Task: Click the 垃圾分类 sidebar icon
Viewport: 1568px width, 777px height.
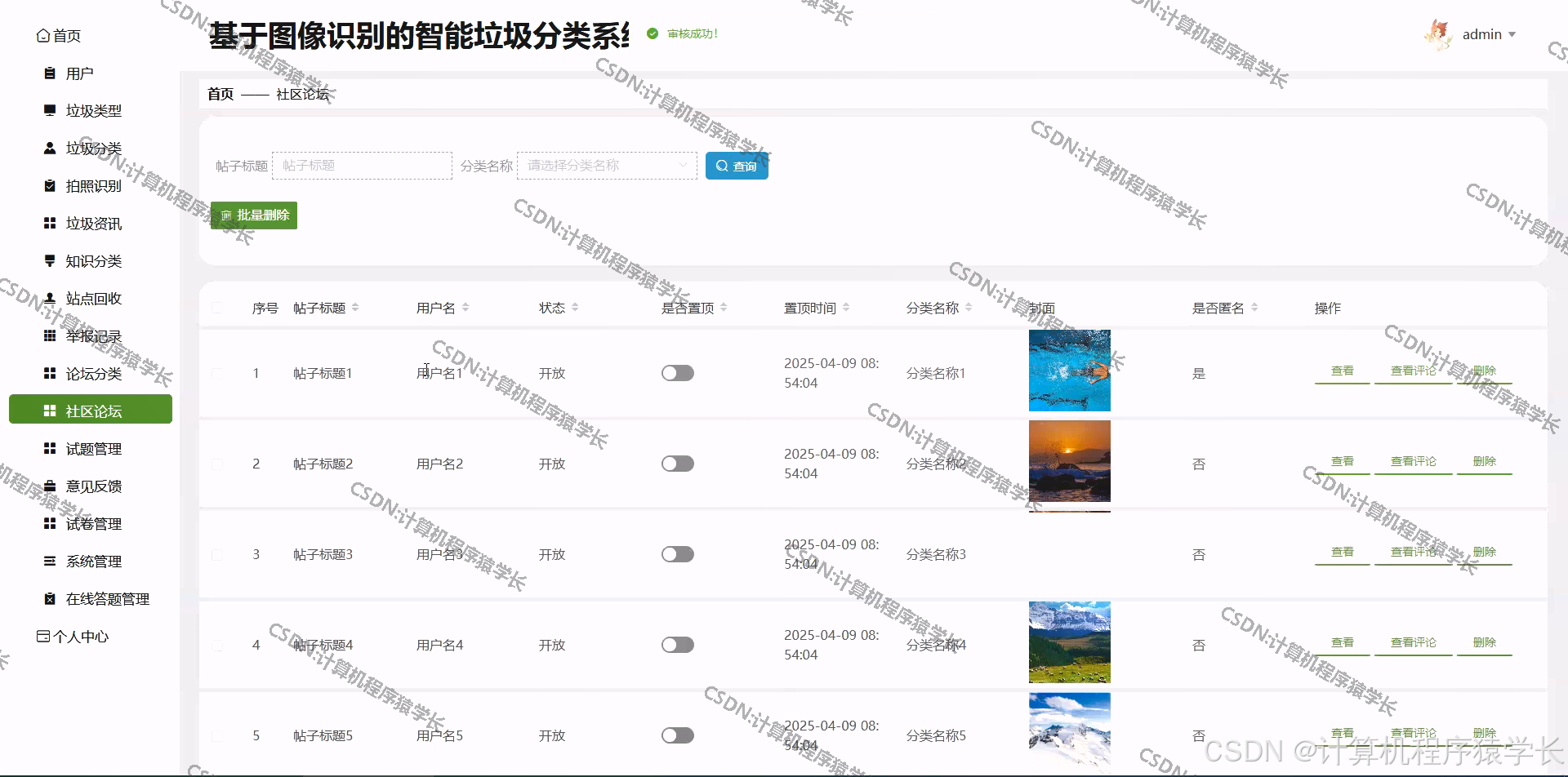Action: [50, 149]
